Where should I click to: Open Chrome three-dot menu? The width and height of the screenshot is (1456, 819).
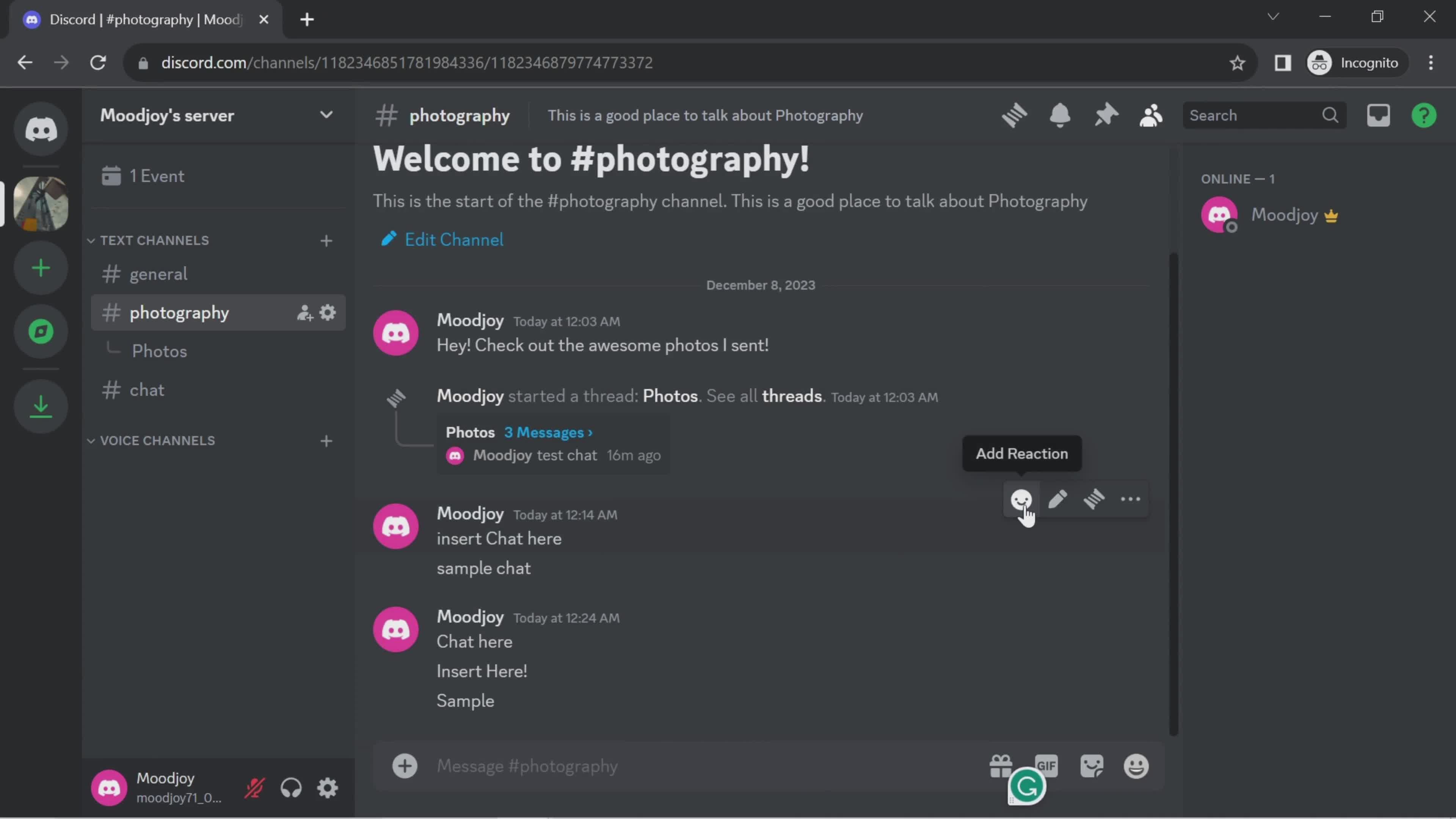1431,62
